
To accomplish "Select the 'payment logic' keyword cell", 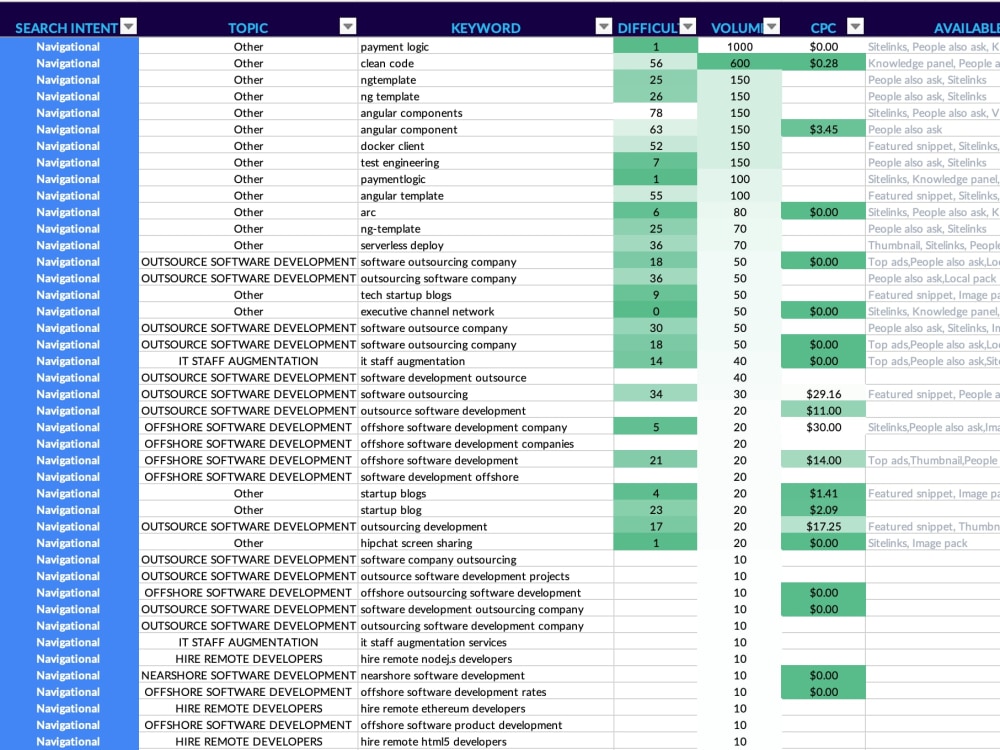I will [x=485, y=47].
